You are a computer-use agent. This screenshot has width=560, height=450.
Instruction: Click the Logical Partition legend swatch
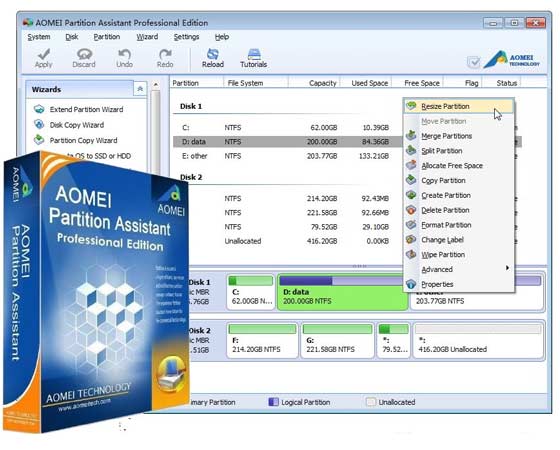(273, 402)
